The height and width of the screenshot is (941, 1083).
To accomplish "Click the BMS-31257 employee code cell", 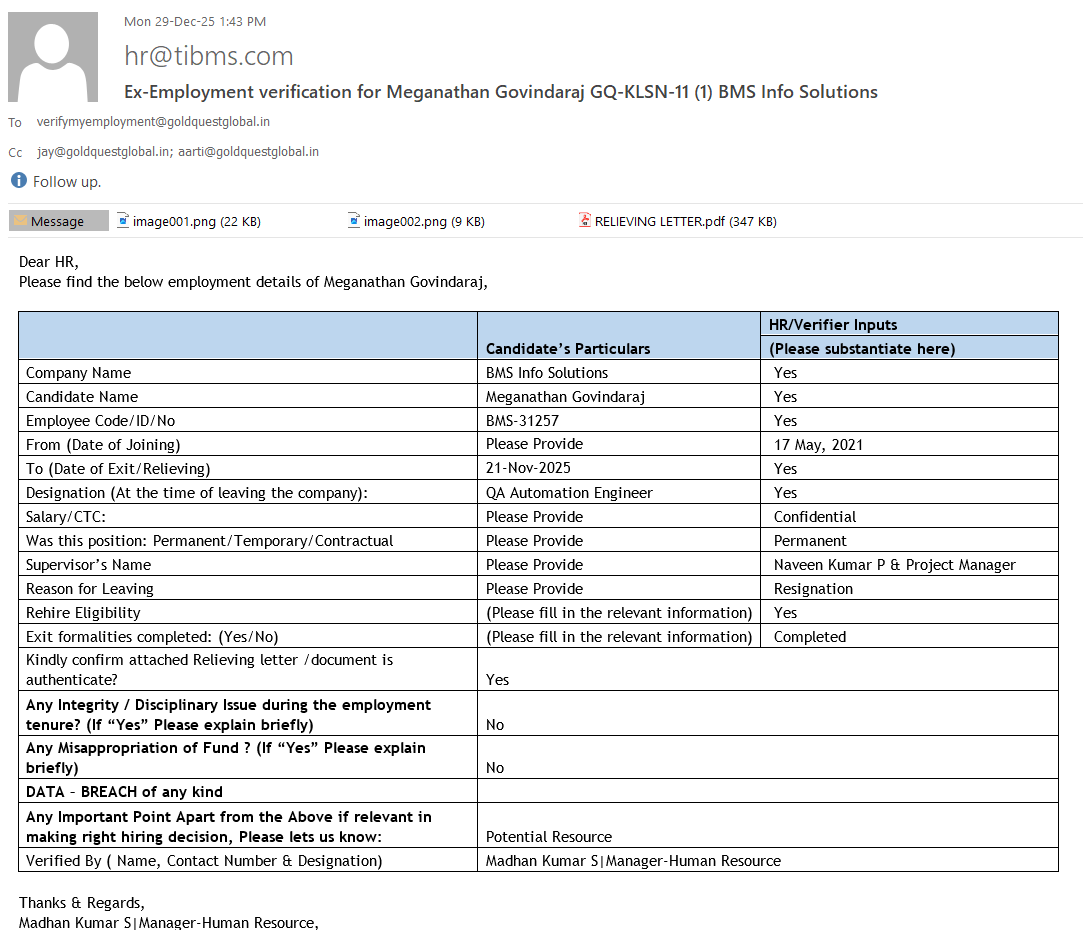I will point(522,421).
